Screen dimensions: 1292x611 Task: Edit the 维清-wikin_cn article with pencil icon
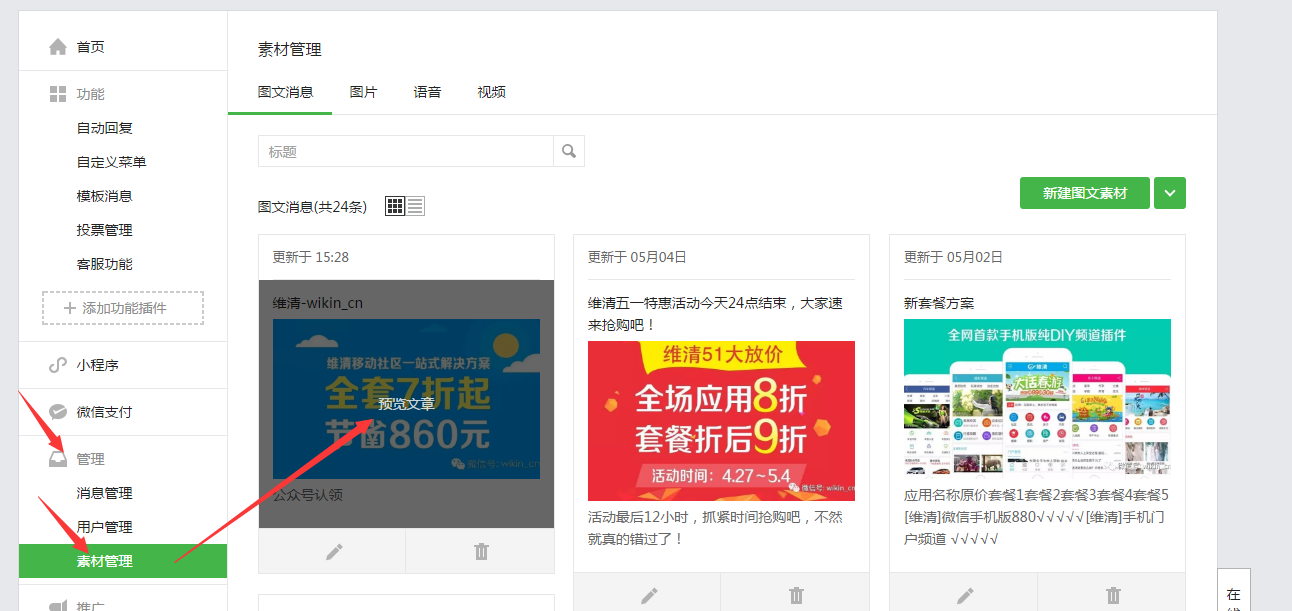333,551
